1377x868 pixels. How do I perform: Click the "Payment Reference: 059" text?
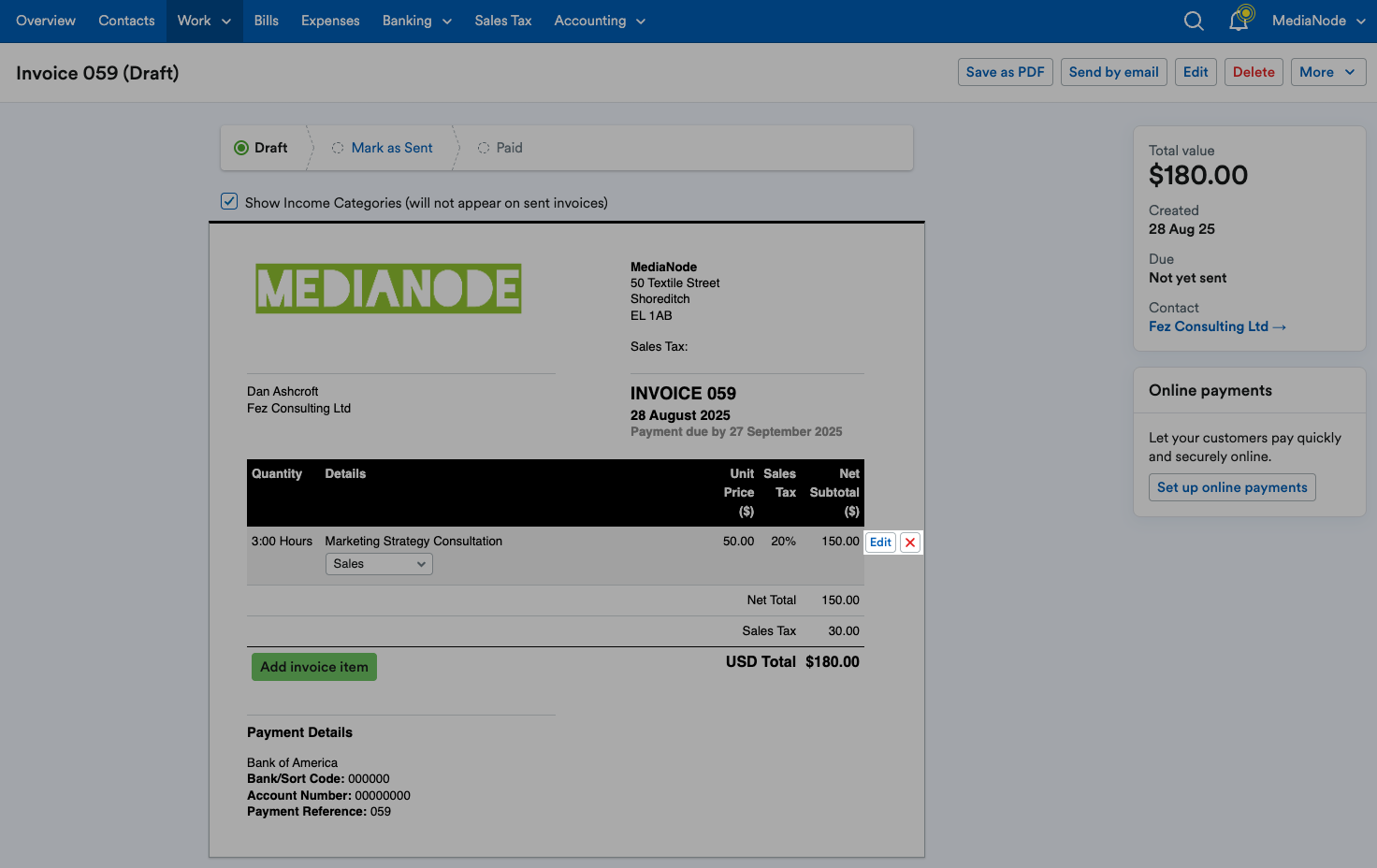point(319,811)
